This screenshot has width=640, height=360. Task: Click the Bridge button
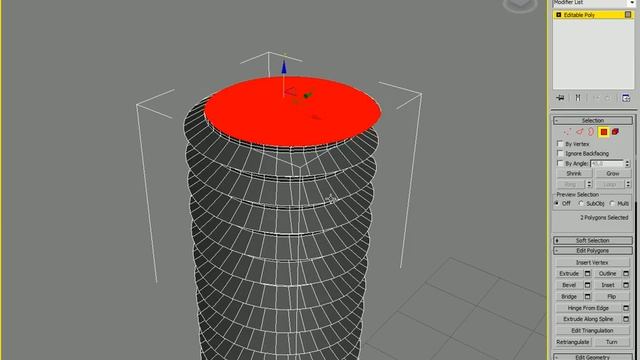(569, 296)
